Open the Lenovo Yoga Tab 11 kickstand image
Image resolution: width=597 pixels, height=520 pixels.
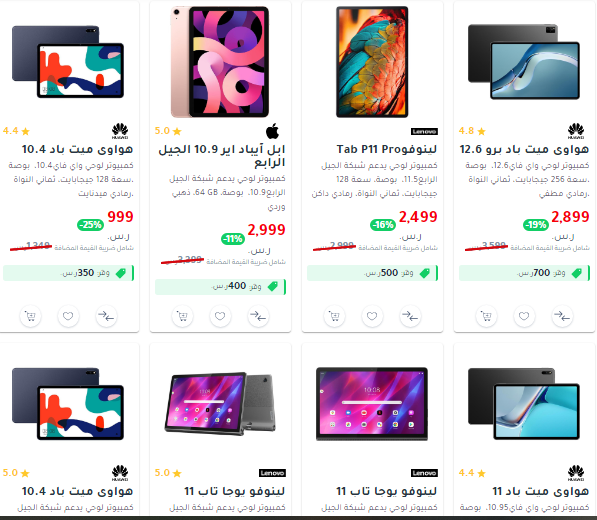pos(220,404)
